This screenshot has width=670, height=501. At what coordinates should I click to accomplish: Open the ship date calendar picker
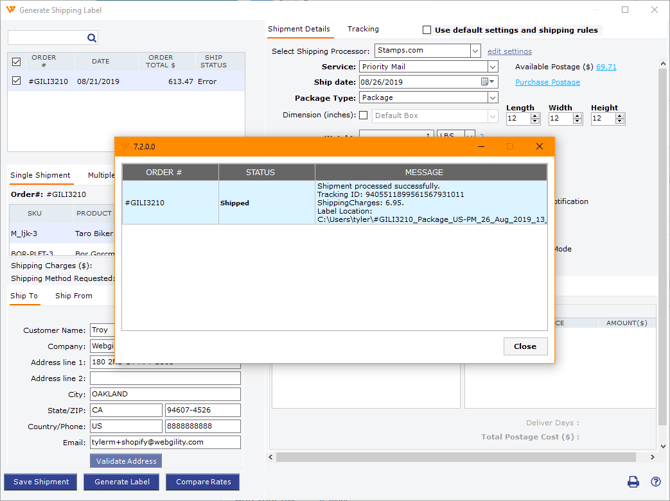click(x=486, y=82)
